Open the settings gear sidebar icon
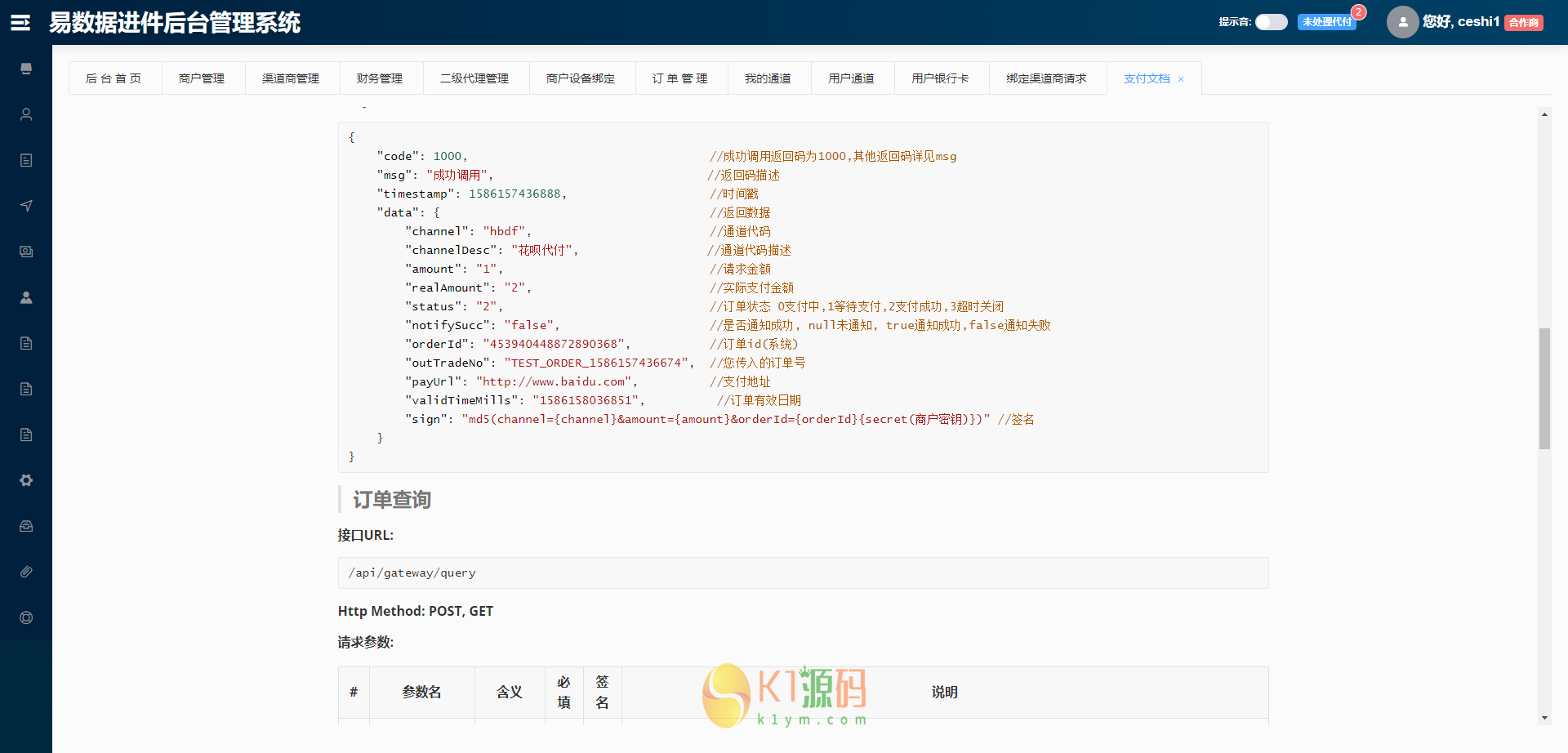 (x=26, y=480)
